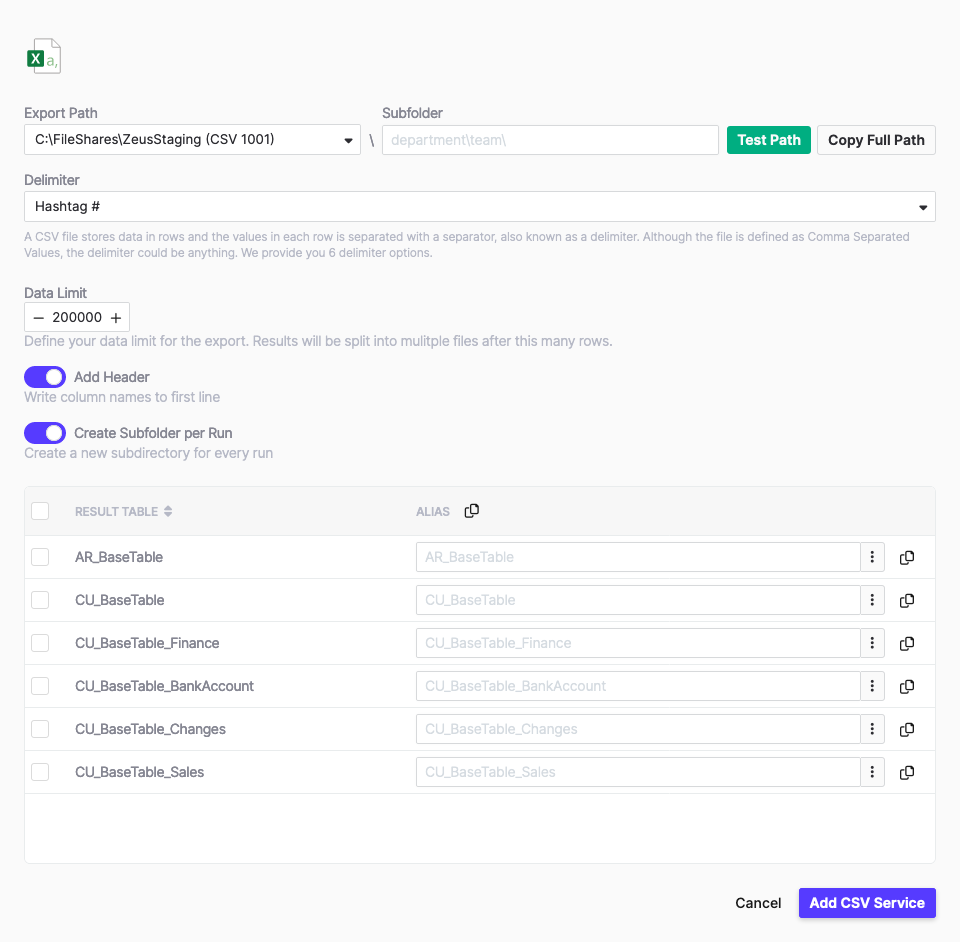Image resolution: width=960 pixels, height=942 pixels.
Task: Check the CU_BaseTable_Finance checkbox
Action: [40, 643]
